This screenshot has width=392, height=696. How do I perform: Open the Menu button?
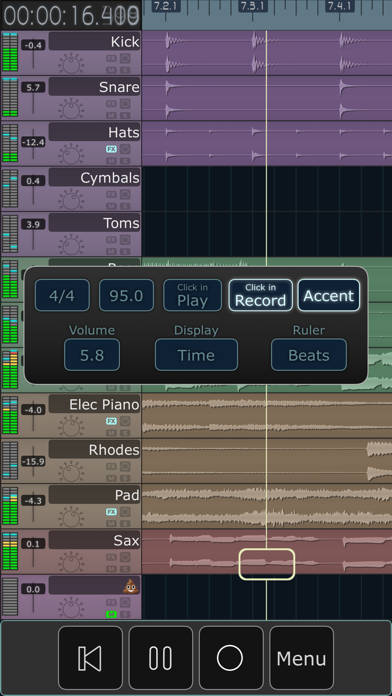tap(301, 658)
